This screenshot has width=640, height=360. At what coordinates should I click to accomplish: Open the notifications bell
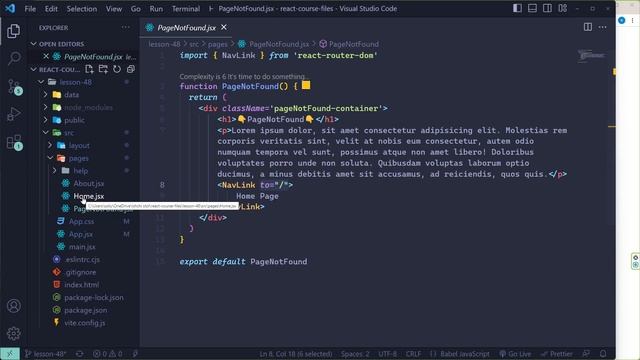[603, 354]
